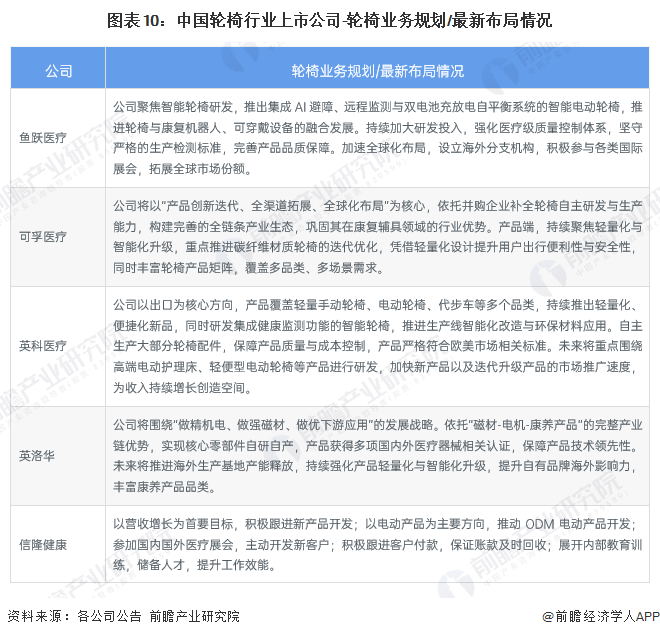Click the '信隆健康' company cell
The image size is (660, 637).
click(x=58, y=544)
